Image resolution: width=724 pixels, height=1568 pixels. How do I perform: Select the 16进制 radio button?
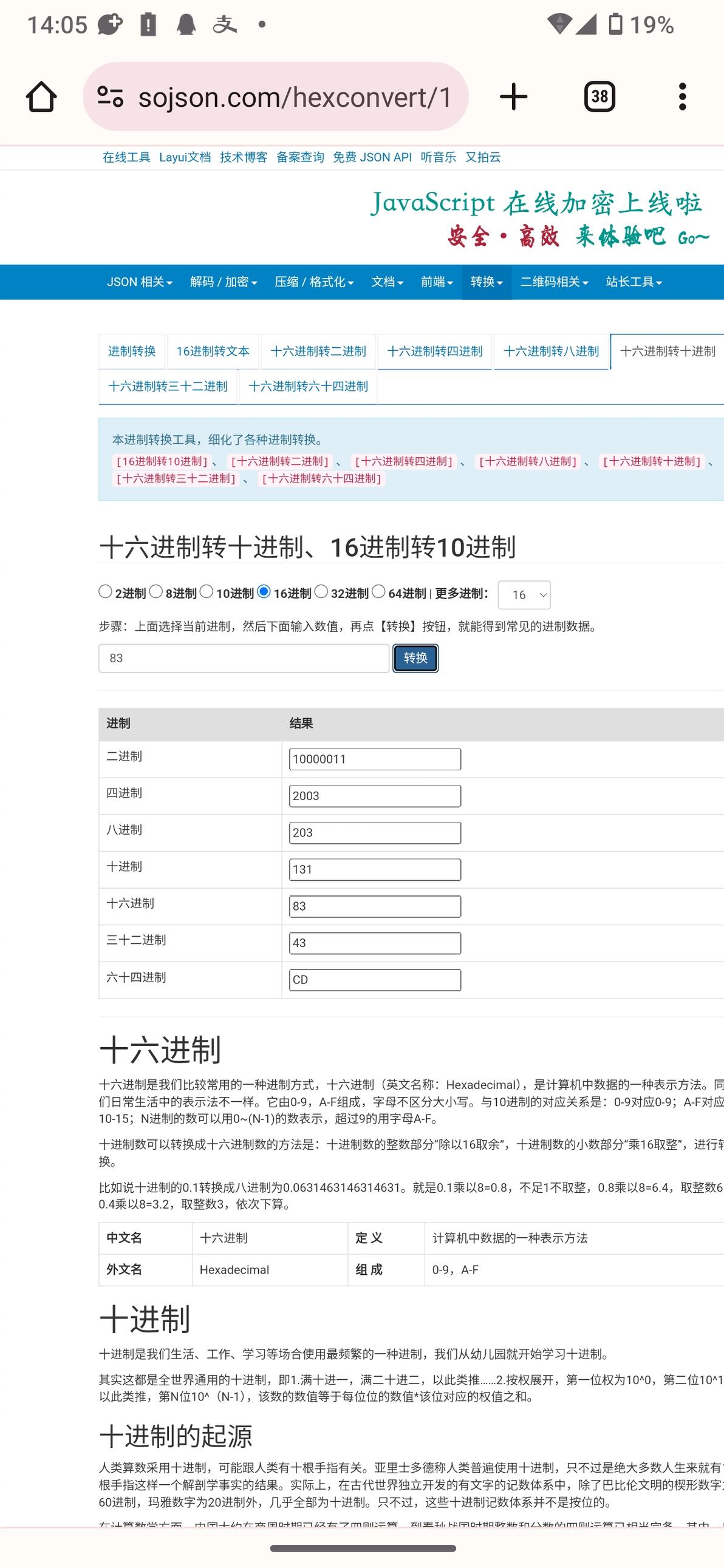coord(264,591)
